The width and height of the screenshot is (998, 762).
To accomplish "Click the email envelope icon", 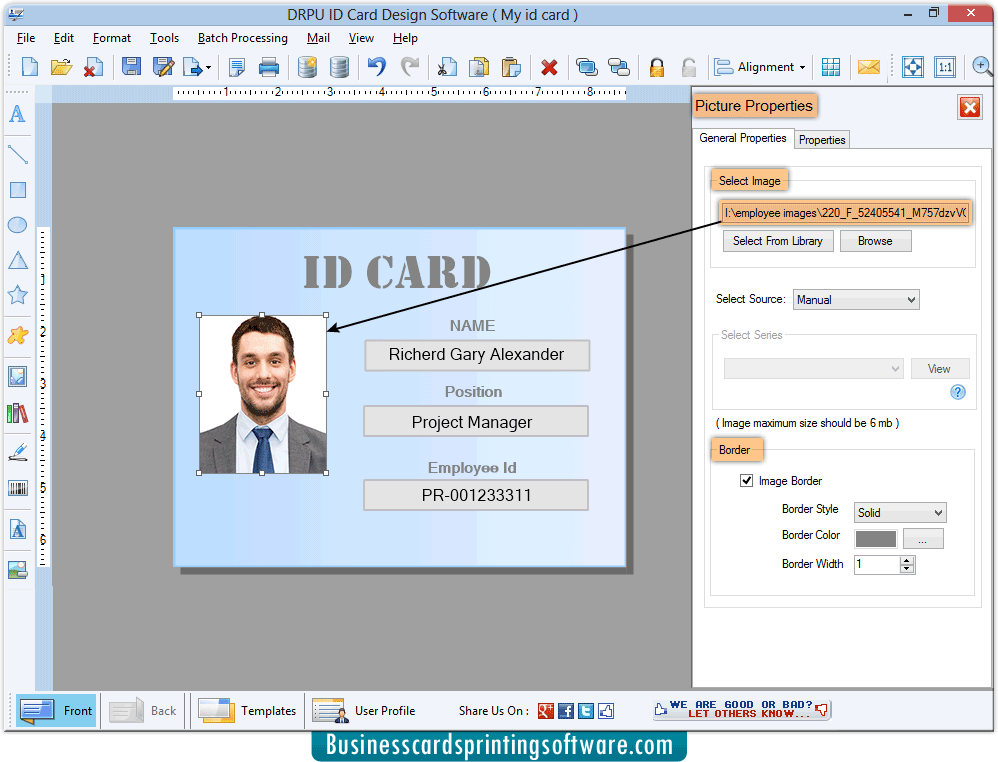I will pyautogui.click(x=869, y=67).
